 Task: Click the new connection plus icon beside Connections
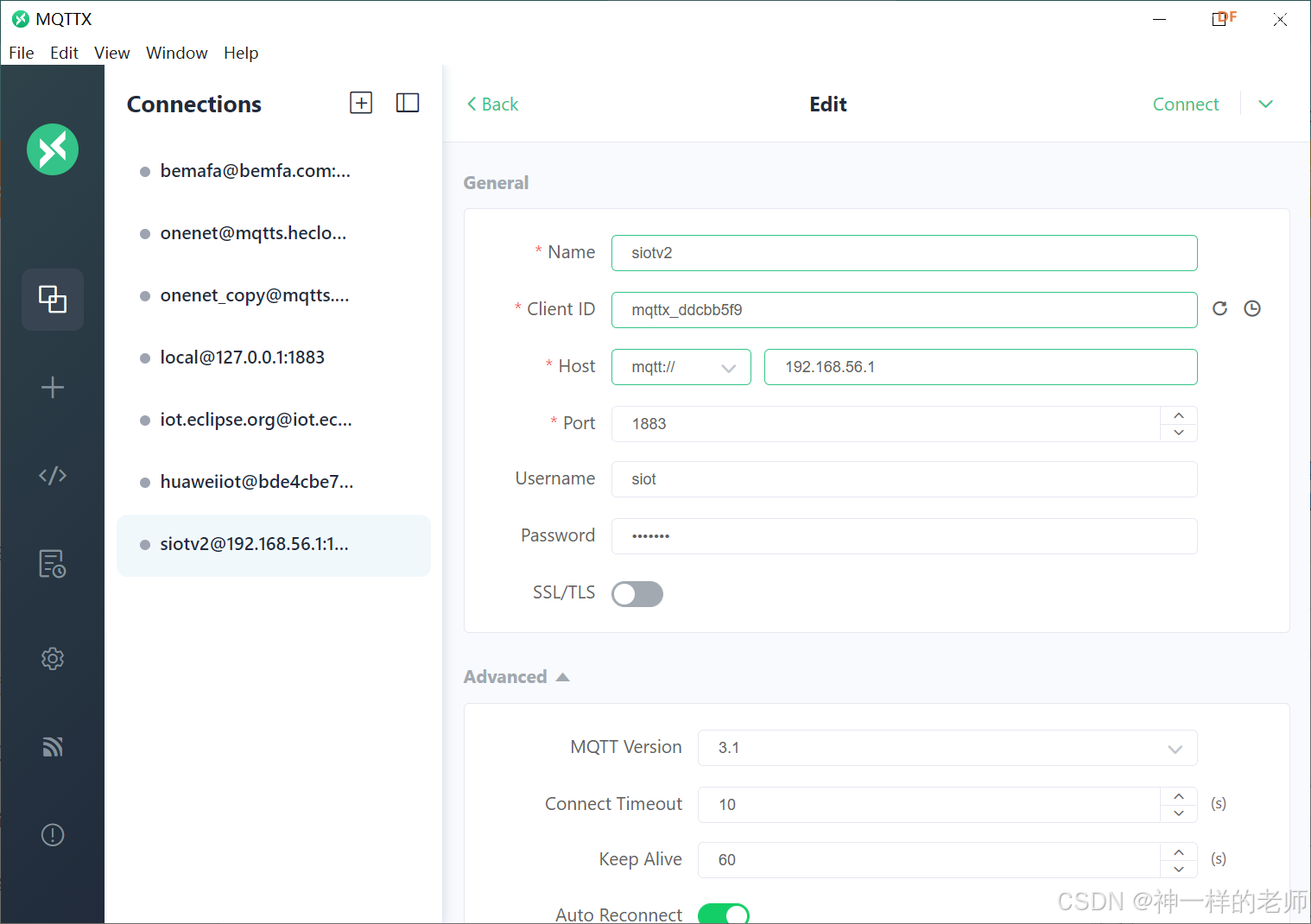(x=361, y=103)
